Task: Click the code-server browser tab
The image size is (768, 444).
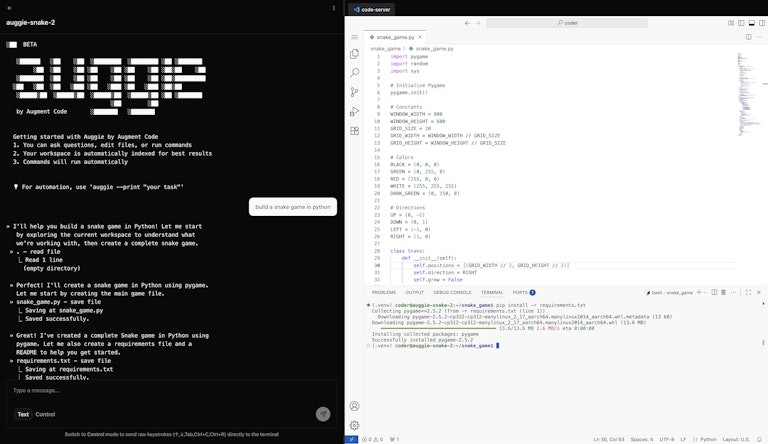Action: pyautogui.click(x=371, y=9)
